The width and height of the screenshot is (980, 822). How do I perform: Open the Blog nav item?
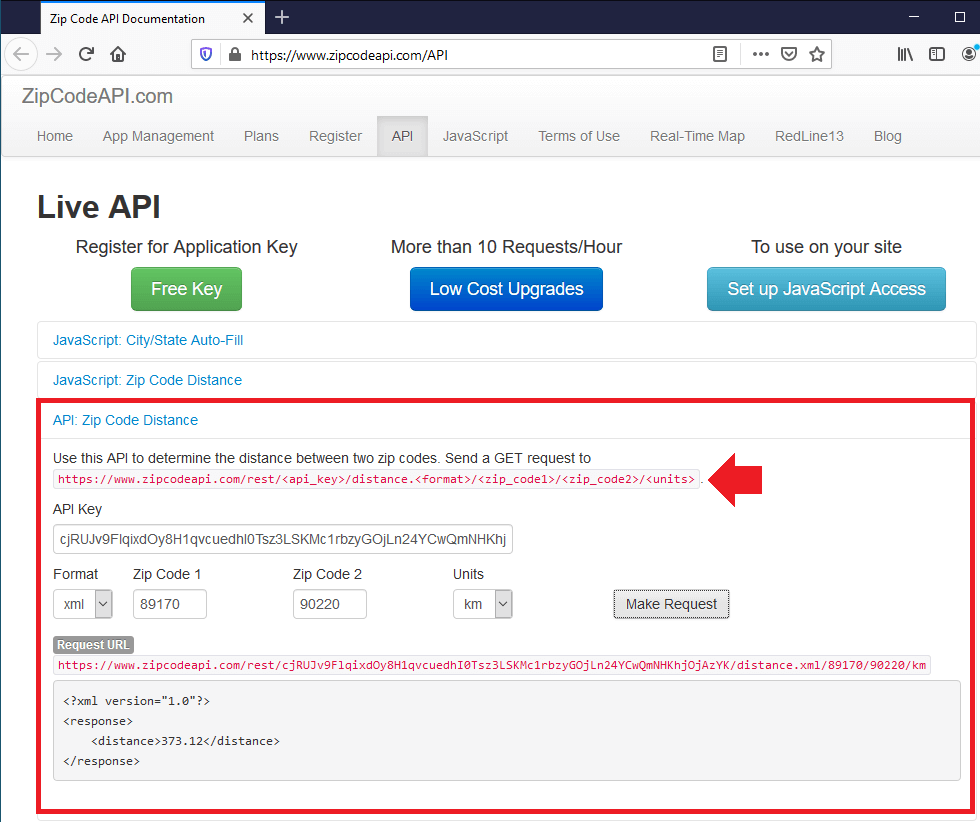[888, 136]
